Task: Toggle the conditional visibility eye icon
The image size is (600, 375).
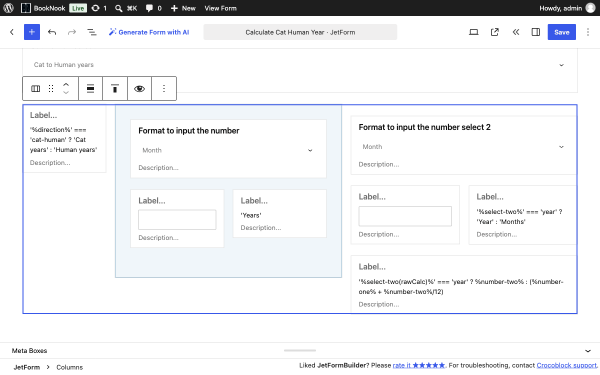Action: [x=139, y=89]
